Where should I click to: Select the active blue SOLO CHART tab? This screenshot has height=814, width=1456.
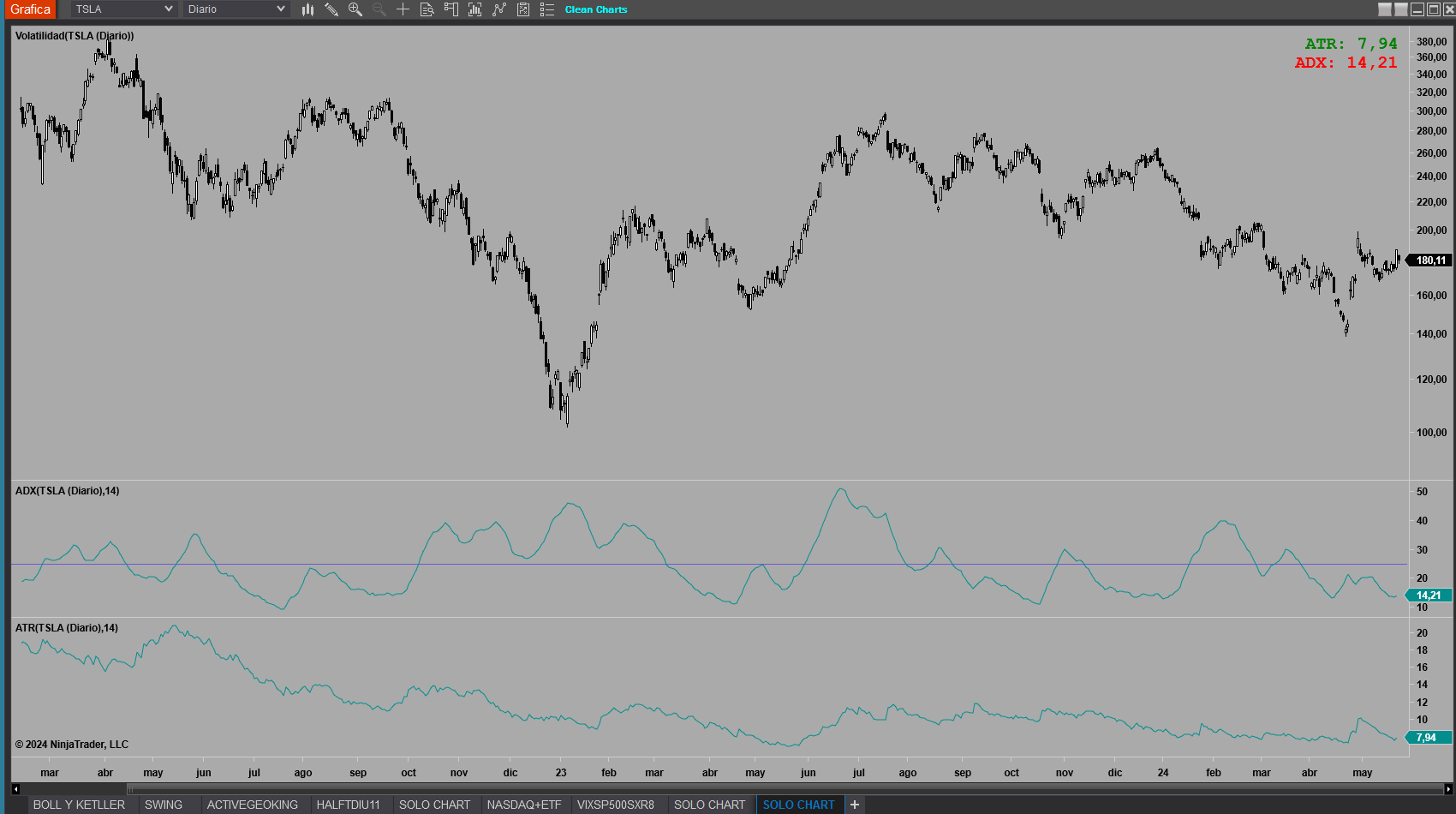pyautogui.click(x=798, y=805)
